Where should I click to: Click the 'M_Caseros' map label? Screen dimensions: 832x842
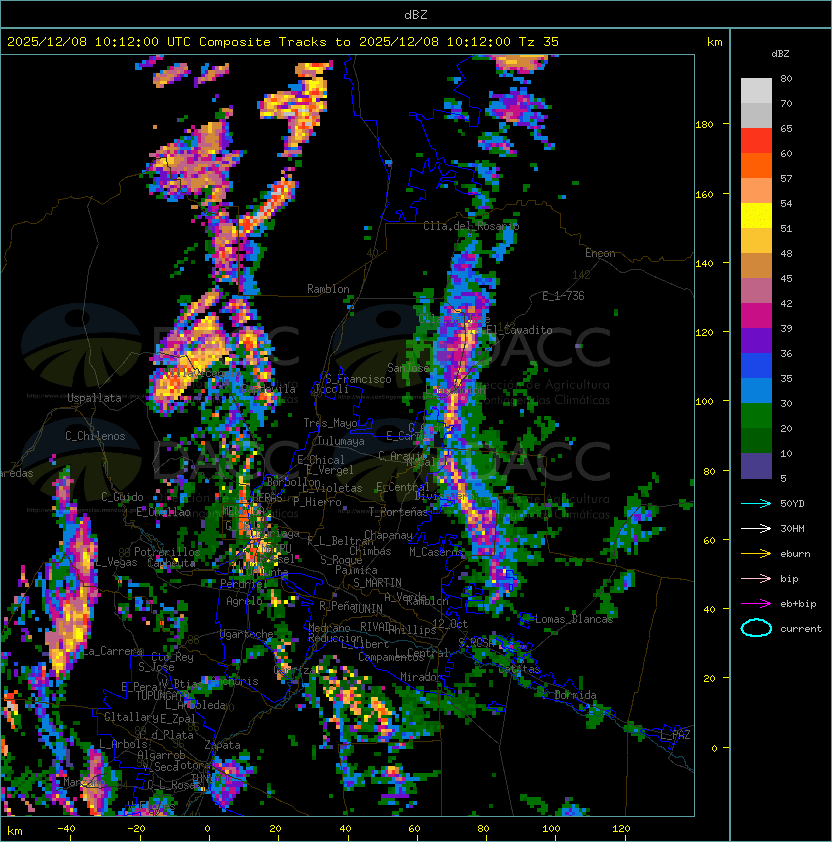(x=436, y=551)
